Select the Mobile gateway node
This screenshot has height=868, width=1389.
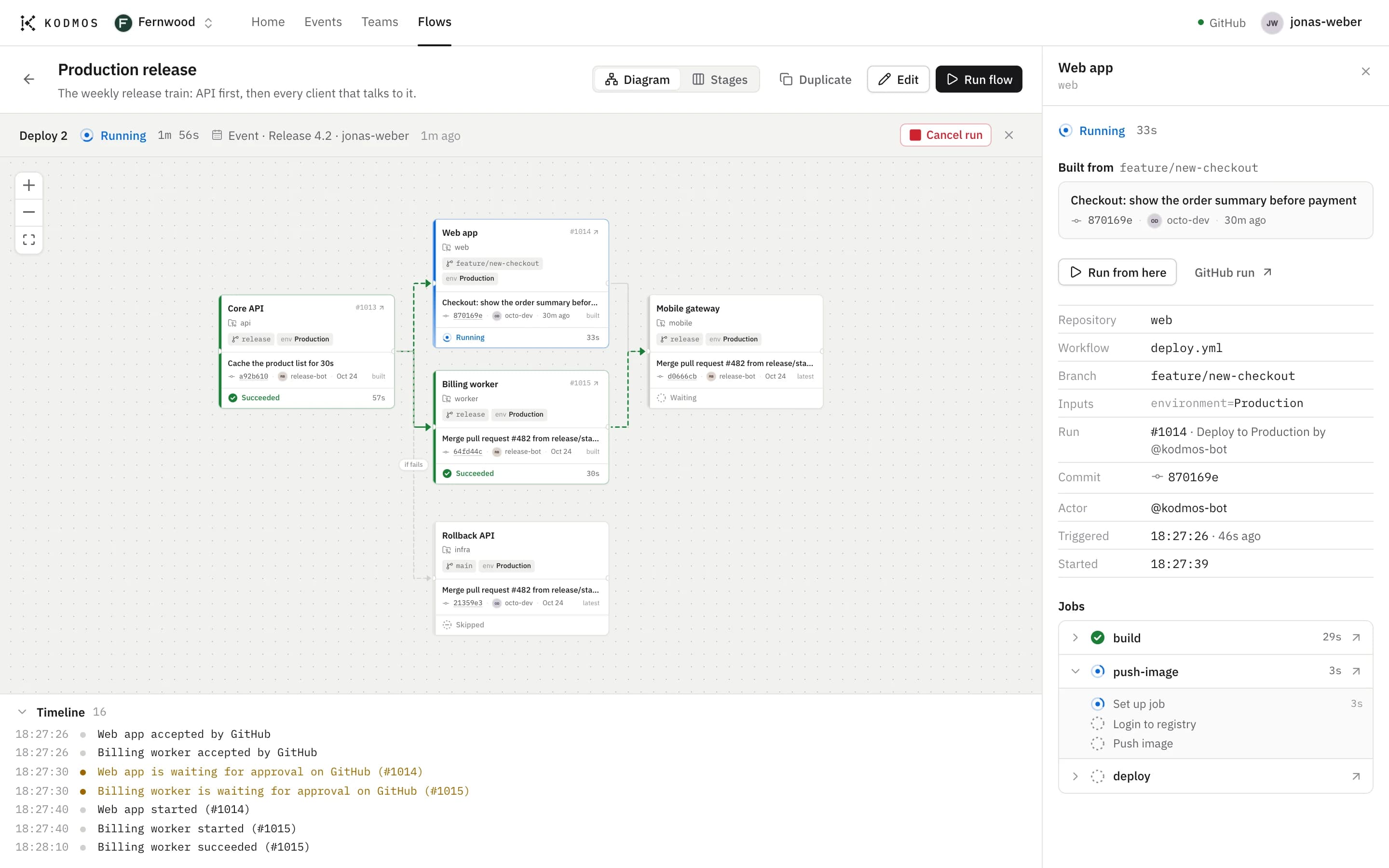point(735,352)
